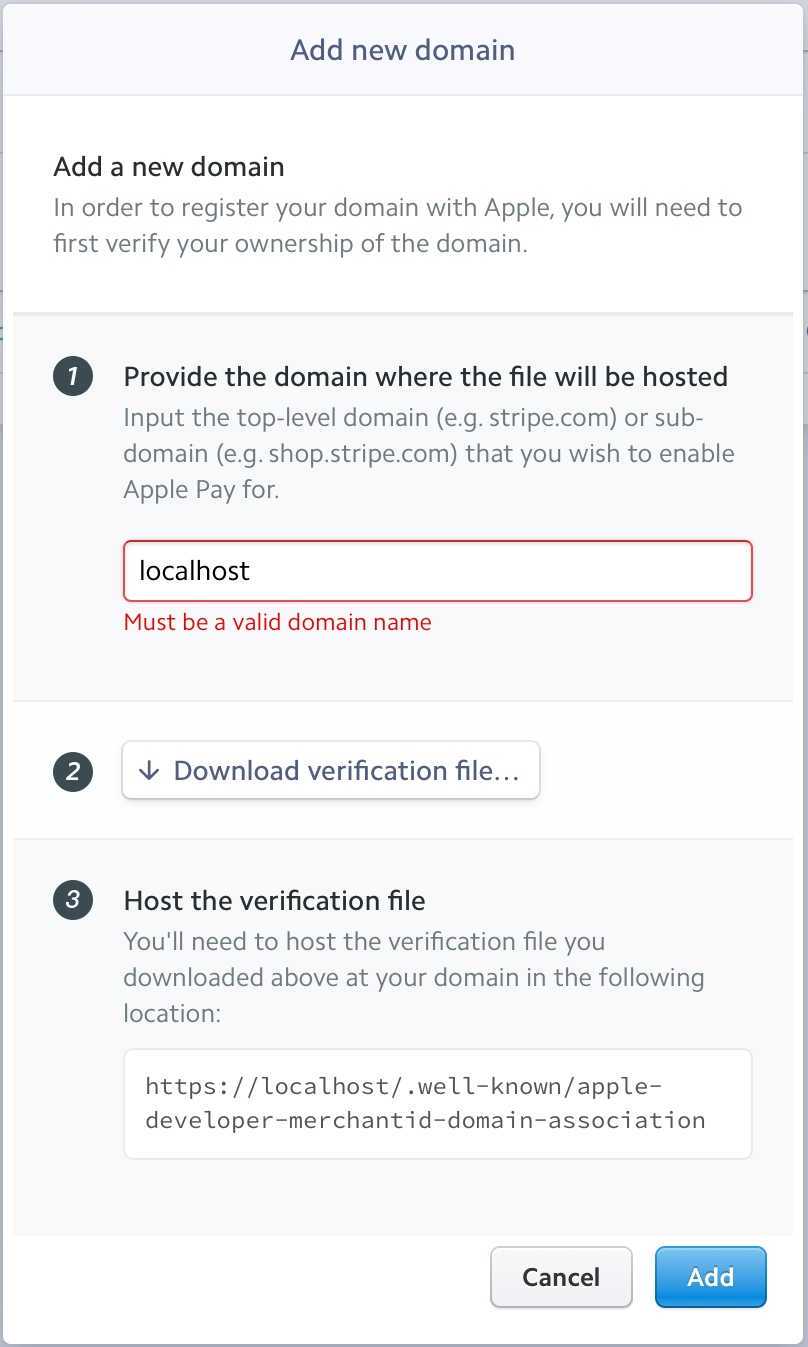
Task: Click the Apple ownership verification description
Action: tap(397, 225)
